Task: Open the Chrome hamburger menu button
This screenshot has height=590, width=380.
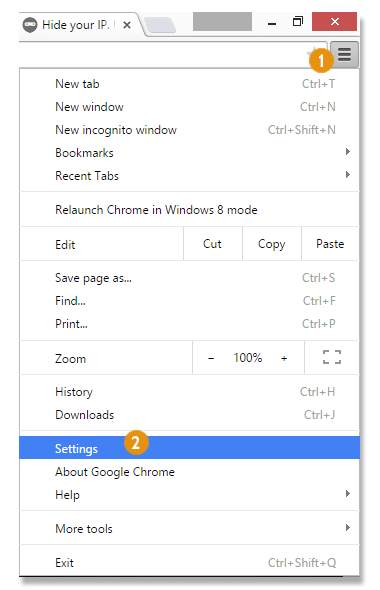Action: pyautogui.click(x=344, y=55)
